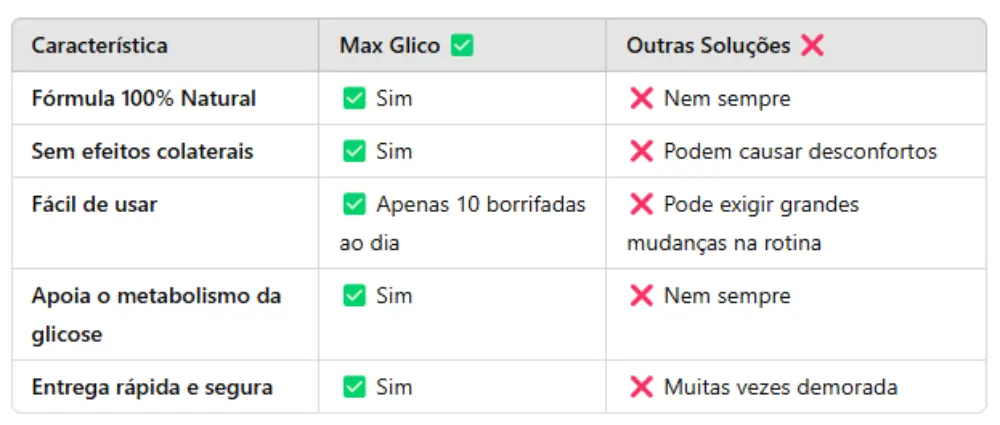Click the Sem efeitos colaterais label

[142, 151]
